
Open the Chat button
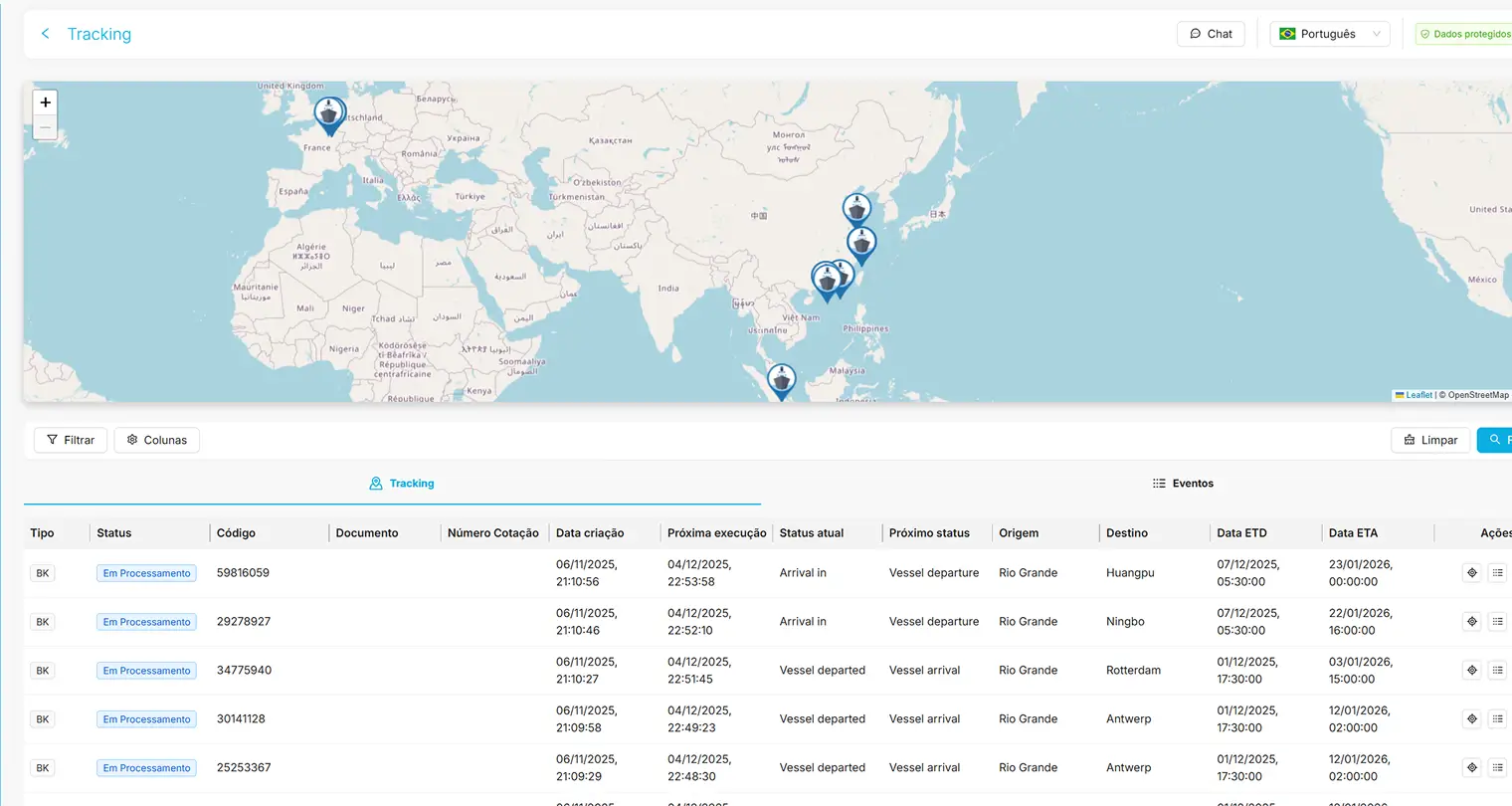click(1211, 34)
